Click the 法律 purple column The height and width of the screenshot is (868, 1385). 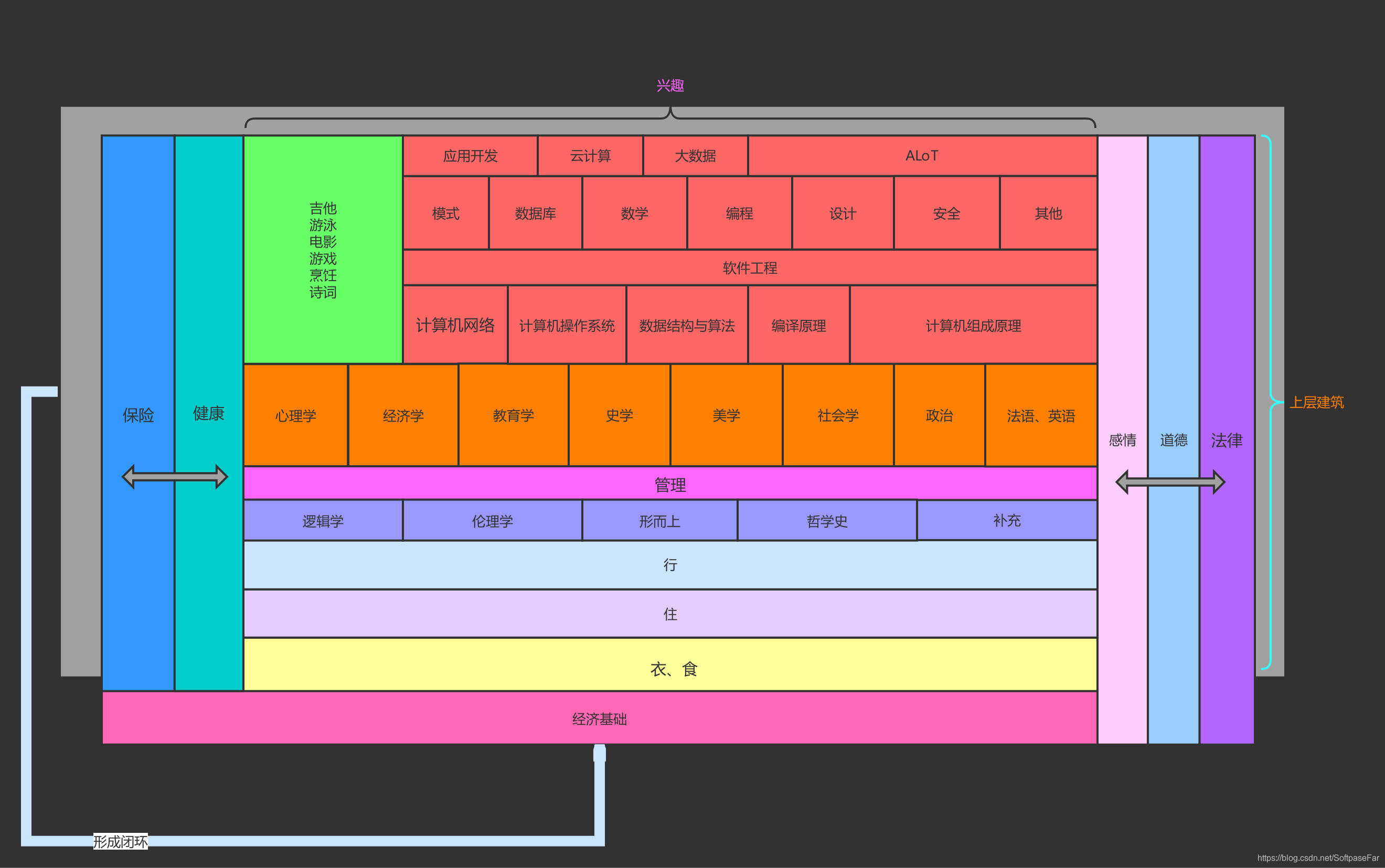(1227, 440)
